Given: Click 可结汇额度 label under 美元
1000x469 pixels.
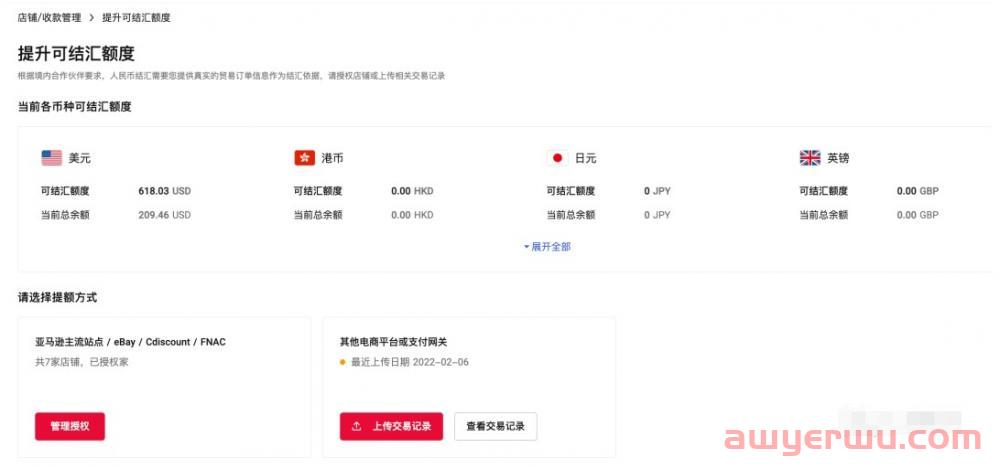Looking at the screenshot, I should point(65,191).
